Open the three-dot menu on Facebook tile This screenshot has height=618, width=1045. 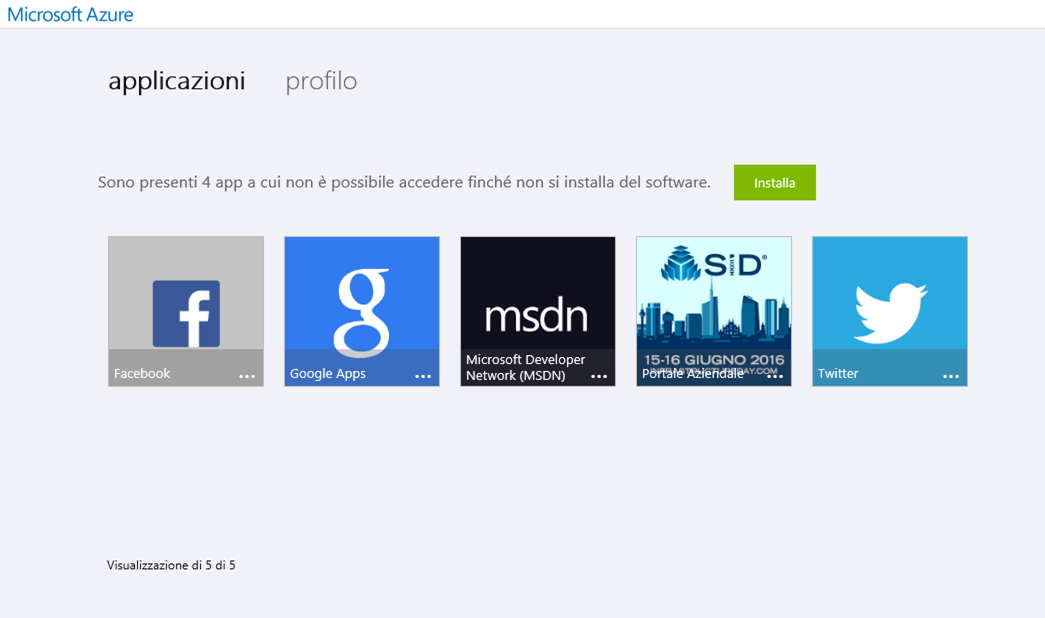247,377
